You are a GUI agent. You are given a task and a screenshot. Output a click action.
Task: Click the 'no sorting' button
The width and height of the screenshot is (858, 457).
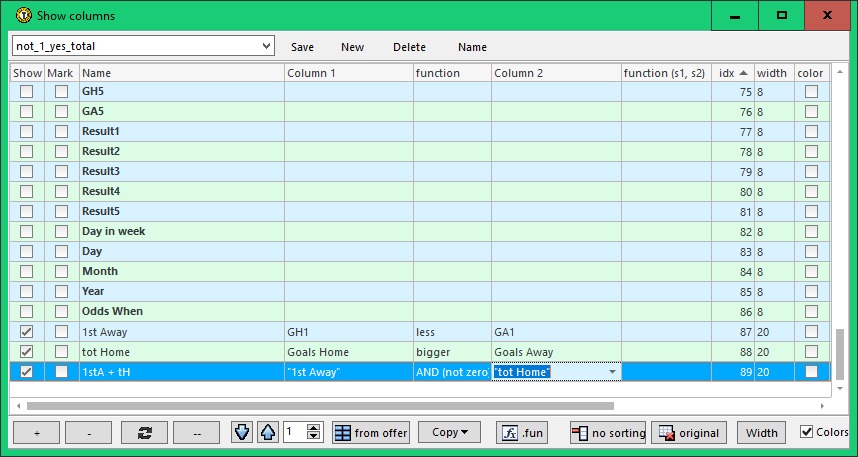pos(607,433)
